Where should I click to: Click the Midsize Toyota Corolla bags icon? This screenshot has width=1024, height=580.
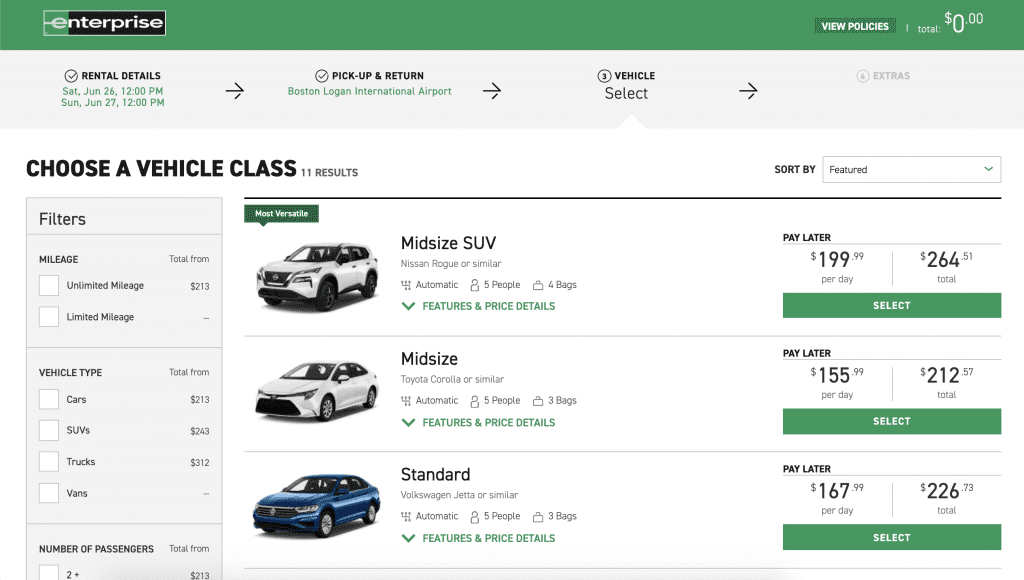coord(538,401)
